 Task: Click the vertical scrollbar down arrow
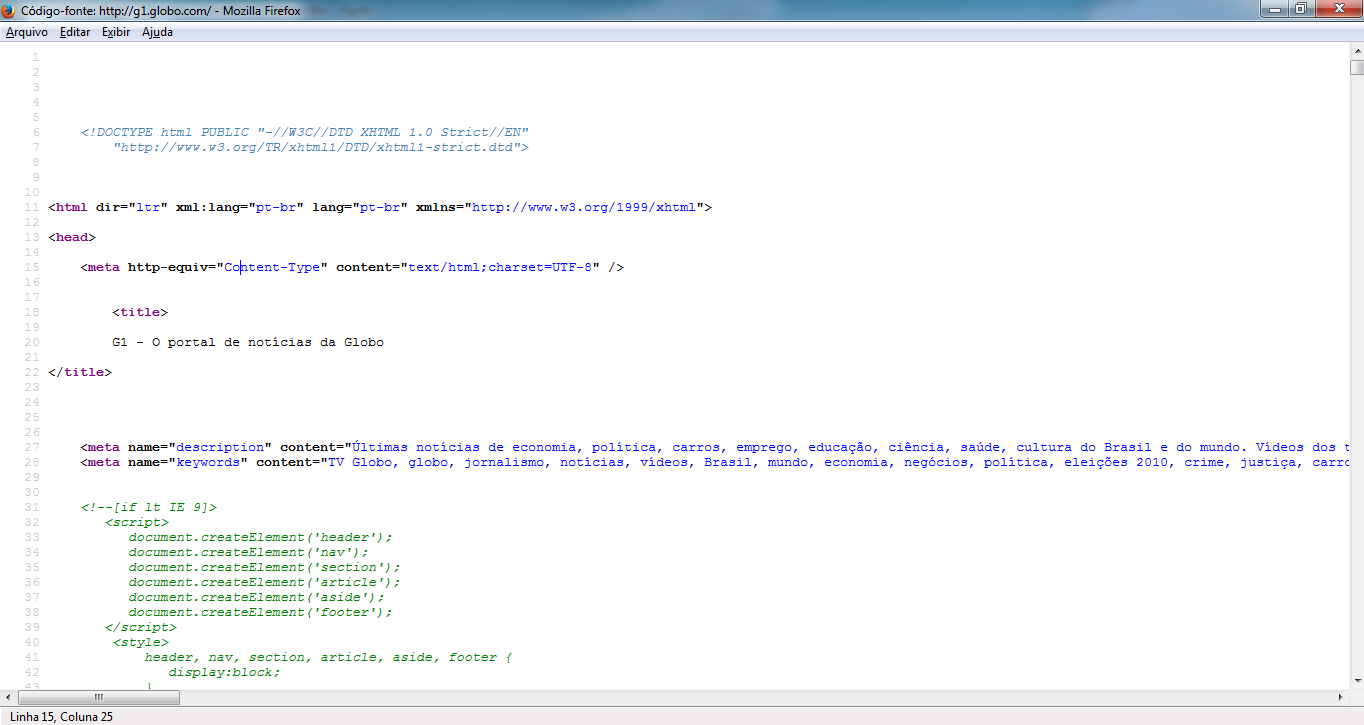1356,681
